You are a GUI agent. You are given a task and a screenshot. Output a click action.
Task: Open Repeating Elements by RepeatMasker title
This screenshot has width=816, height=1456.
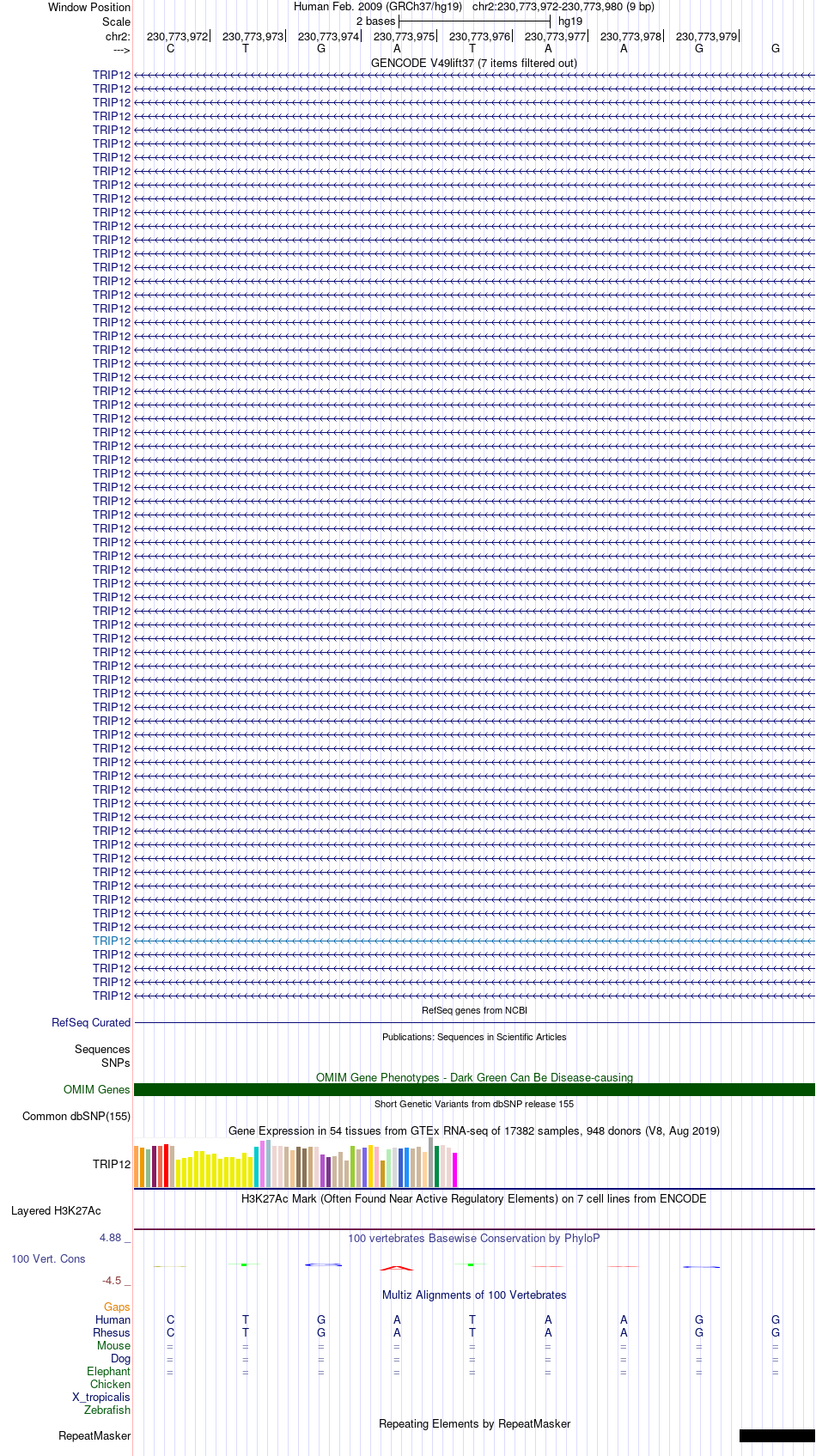[x=474, y=1423]
